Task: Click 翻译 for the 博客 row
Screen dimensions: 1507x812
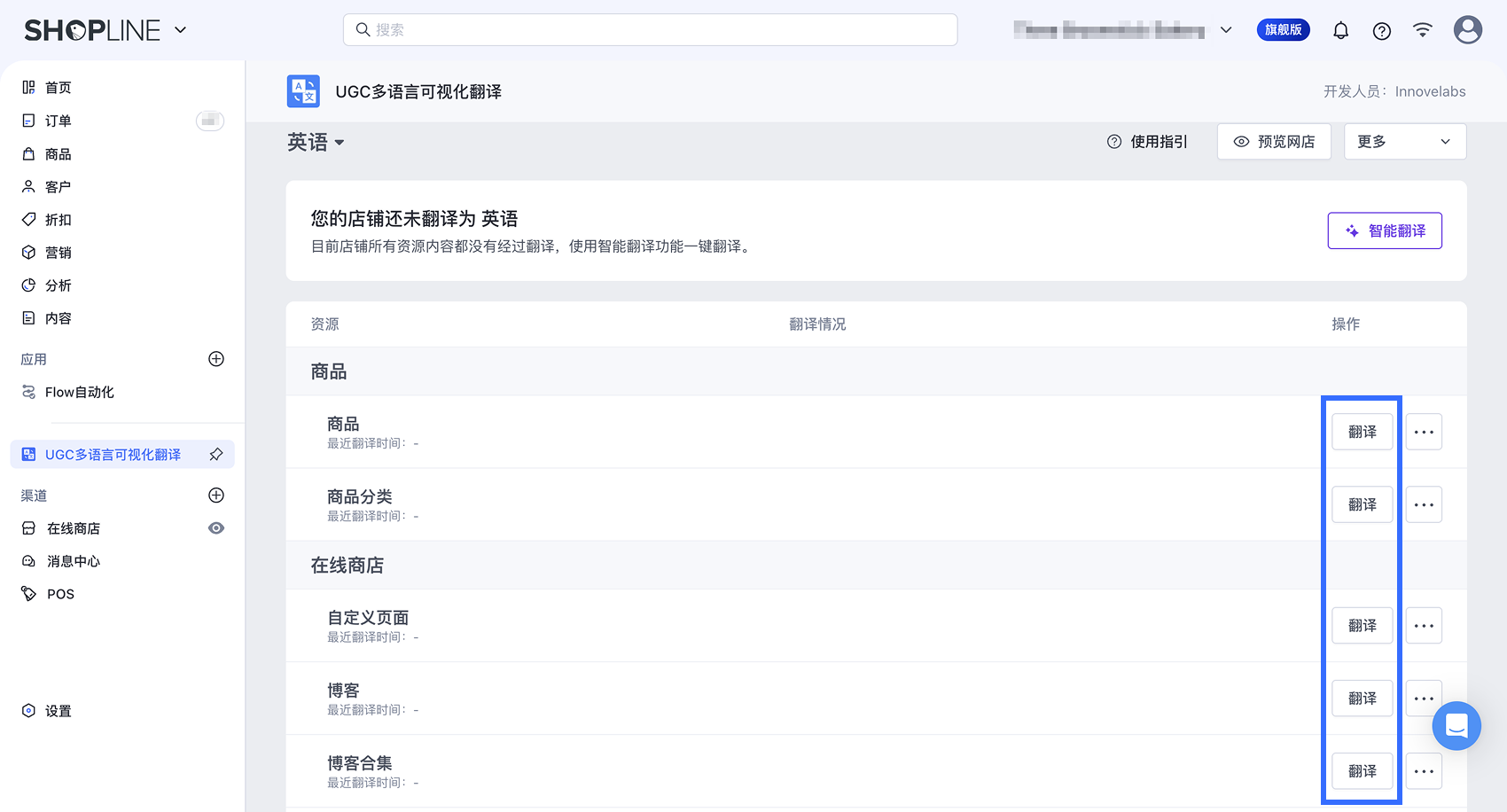Action: [1363, 699]
